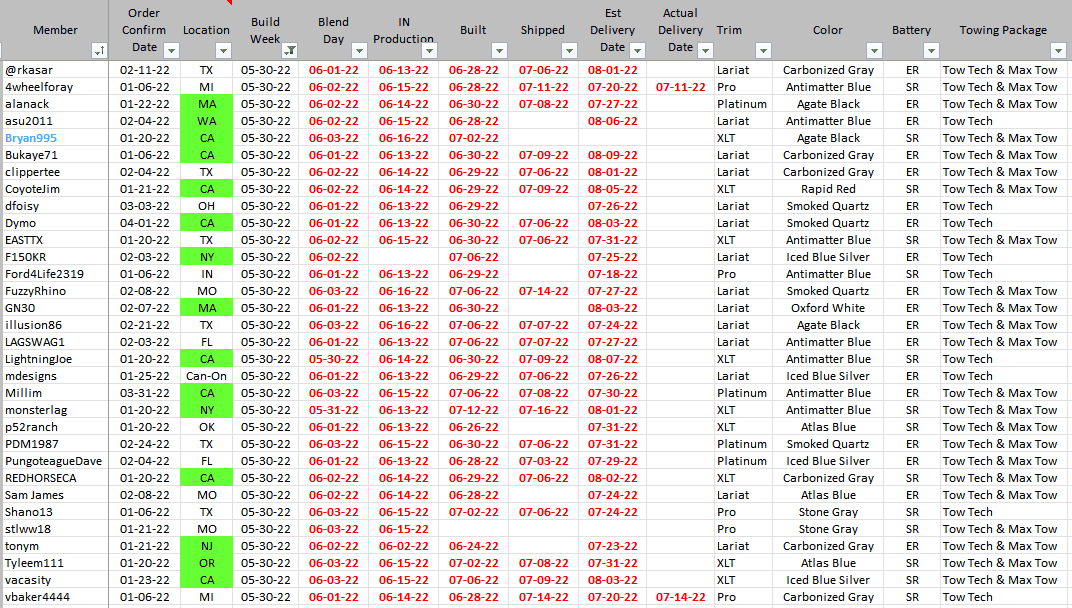Click the Bryan995 member link
This screenshot has width=1072, height=608.
tap(32, 138)
